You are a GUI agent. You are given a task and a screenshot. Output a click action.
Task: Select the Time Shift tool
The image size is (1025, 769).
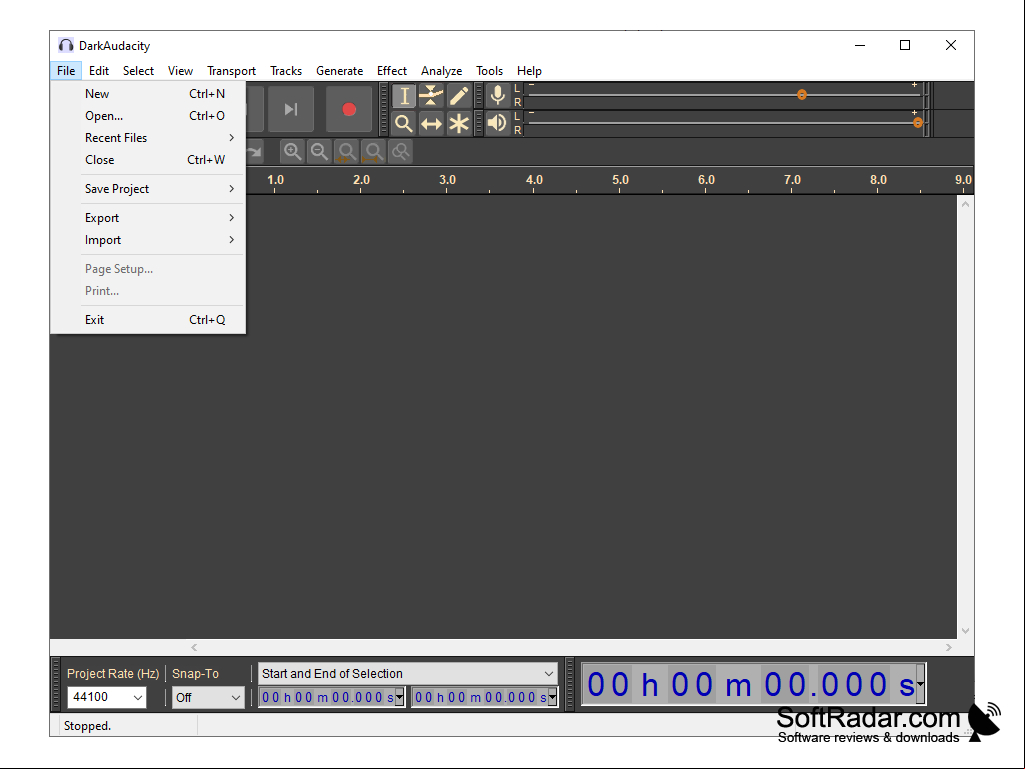coord(431,124)
